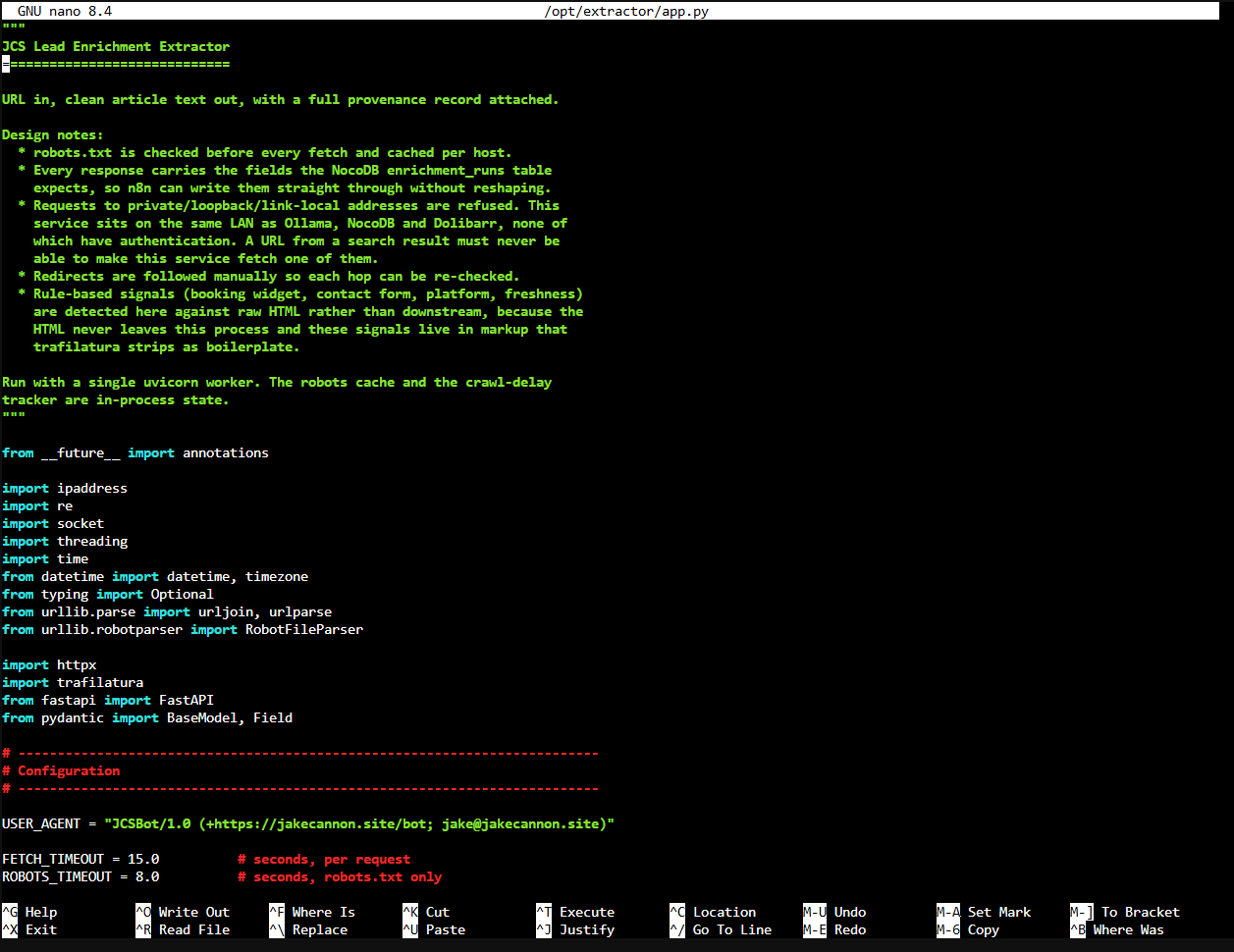Click the 'from datetime import datetime, timezone' line
Image resolution: width=1234 pixels, height=952 pixels.
click(x=155, y=576)
